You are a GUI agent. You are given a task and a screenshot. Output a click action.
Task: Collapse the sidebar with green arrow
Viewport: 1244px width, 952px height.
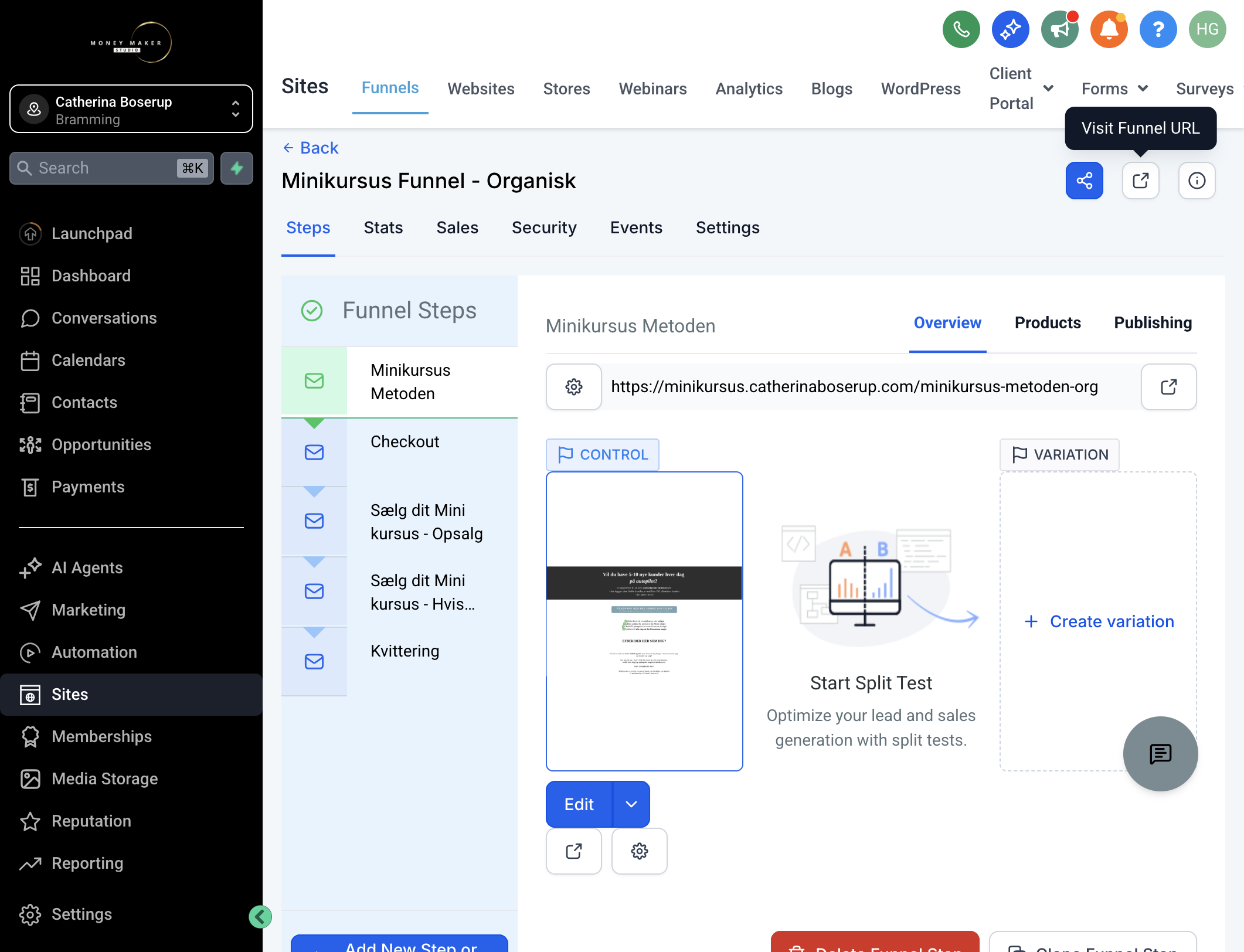click(x=260, y=916)
